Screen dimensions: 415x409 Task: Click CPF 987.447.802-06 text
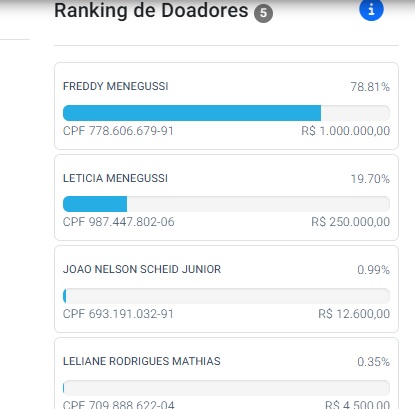tap(119, 222)
